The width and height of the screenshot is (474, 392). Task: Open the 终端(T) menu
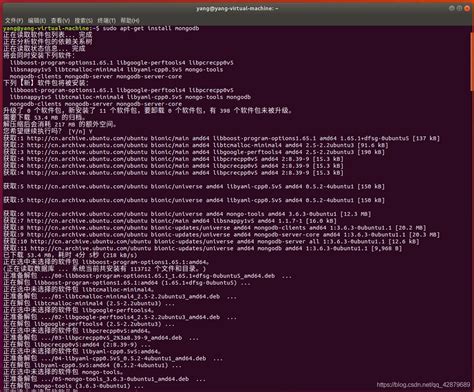(x=106, y=21)
